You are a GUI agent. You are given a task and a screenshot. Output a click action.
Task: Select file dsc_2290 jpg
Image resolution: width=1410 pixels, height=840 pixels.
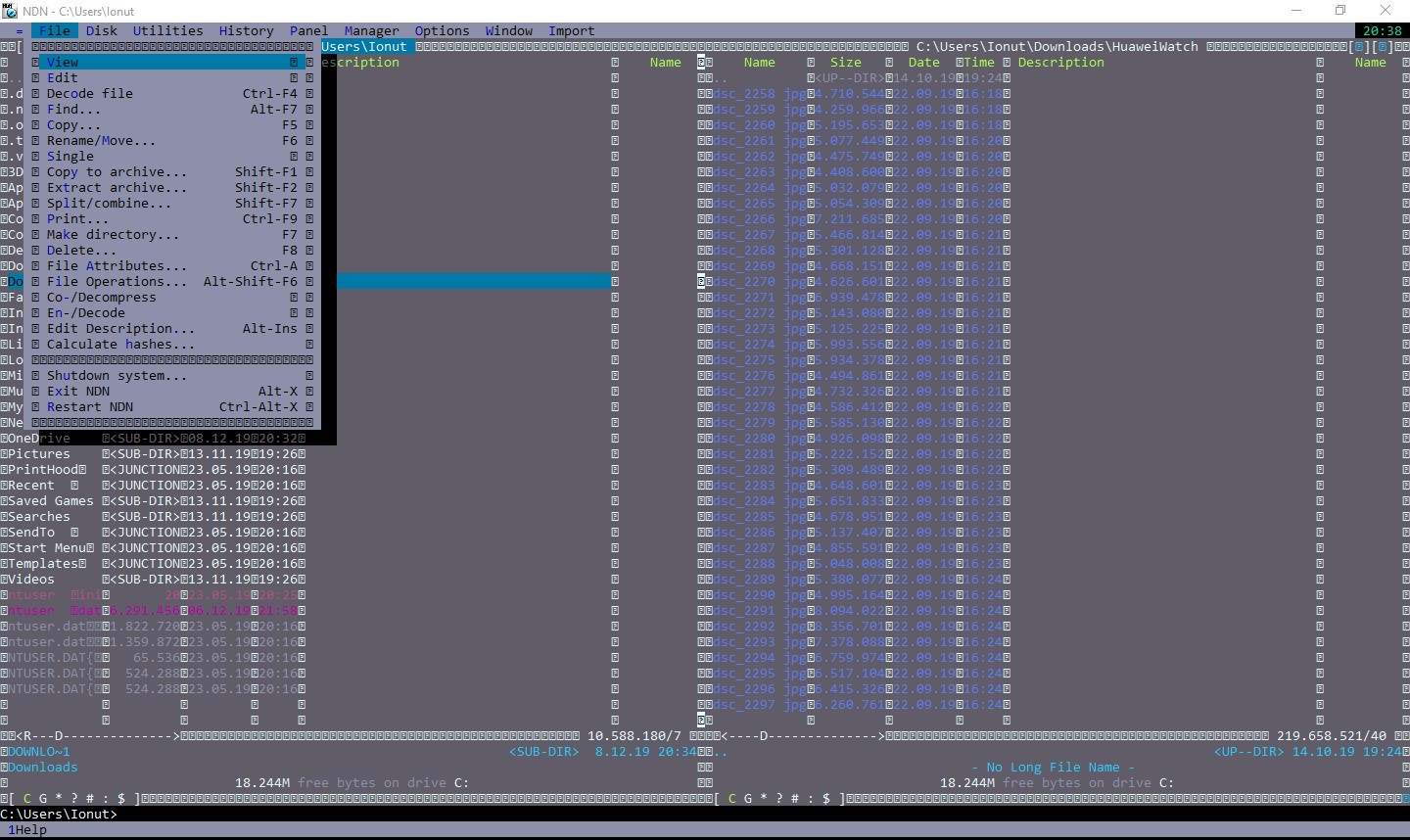(x=760, y=594)
